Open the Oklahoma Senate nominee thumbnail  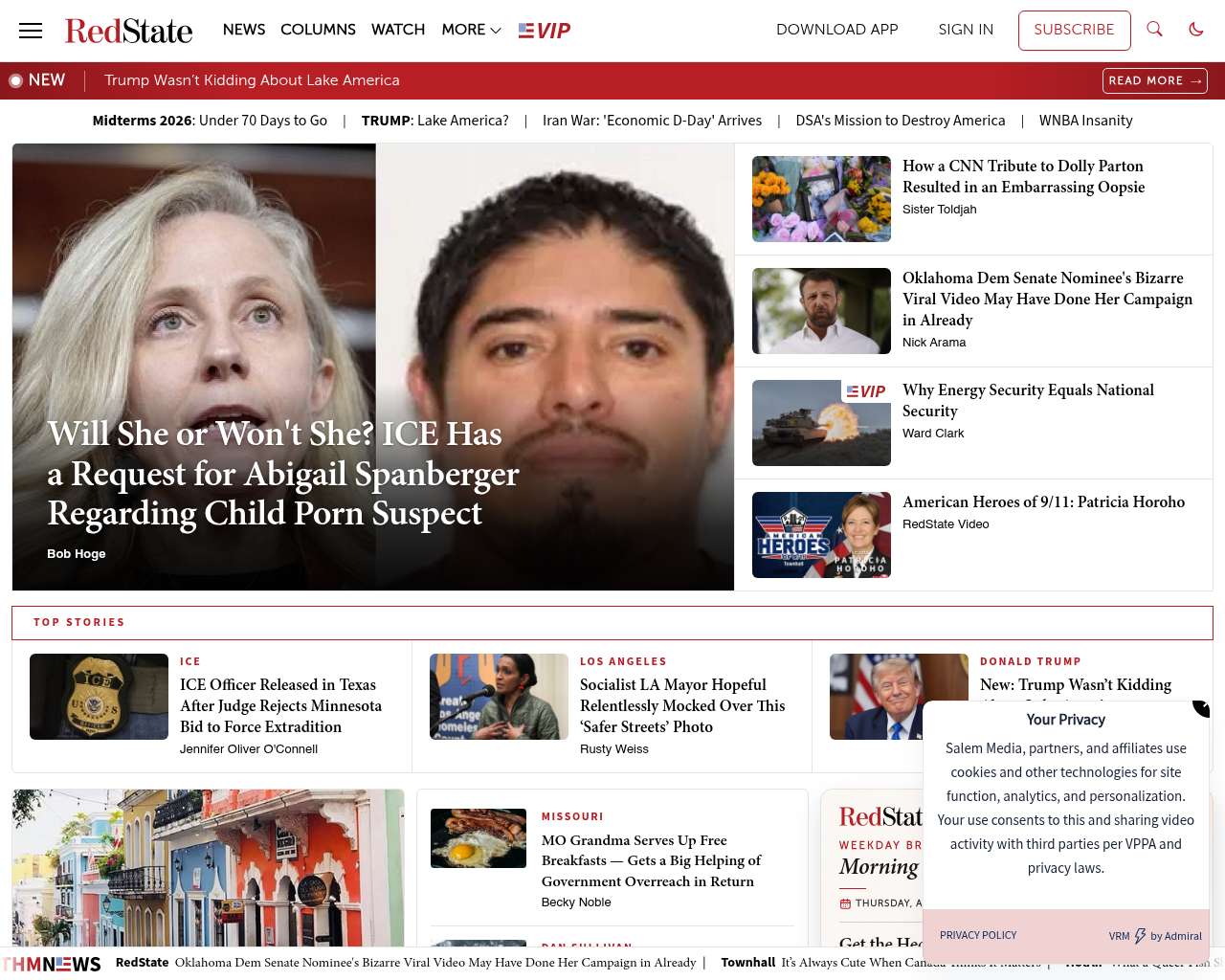(x=821, y=311)
